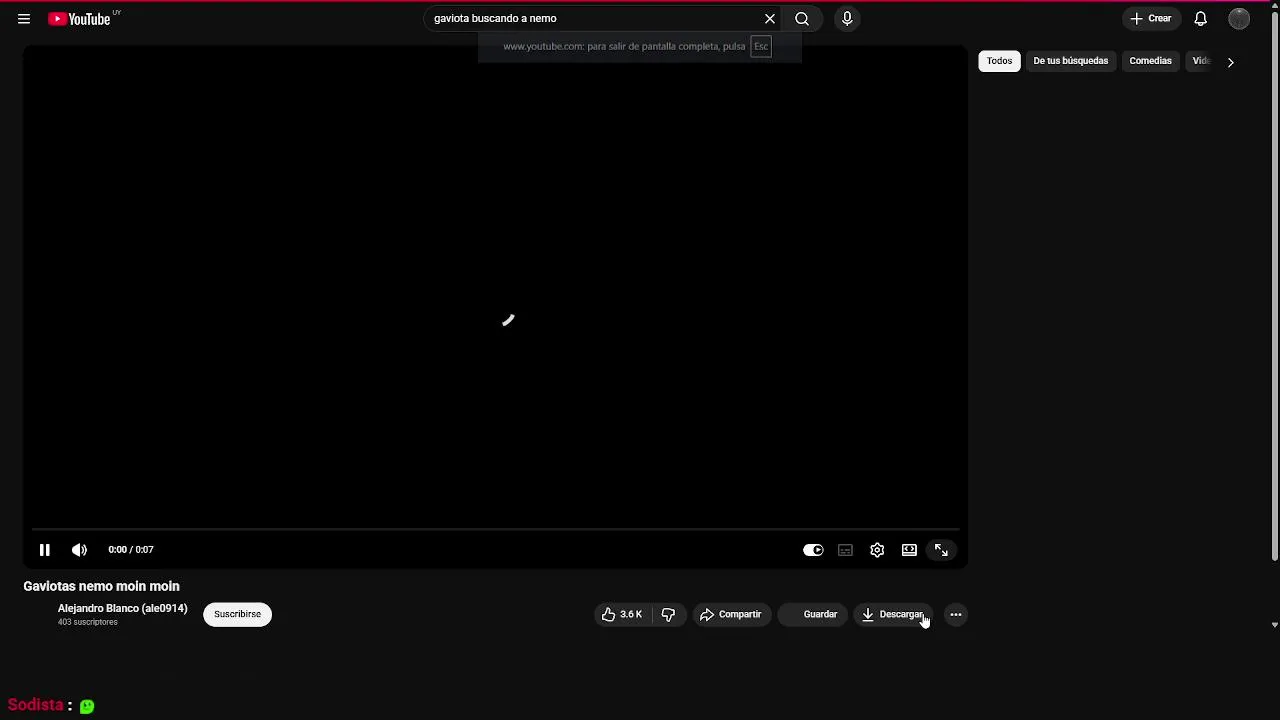This screenshot has height=720, width=1280.
Task: Click the Guardar button
Action: [812, 614]
